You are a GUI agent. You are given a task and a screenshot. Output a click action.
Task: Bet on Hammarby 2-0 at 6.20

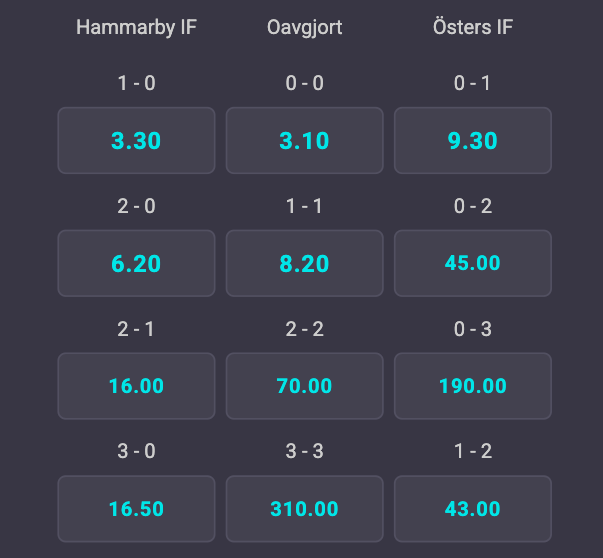136,263
